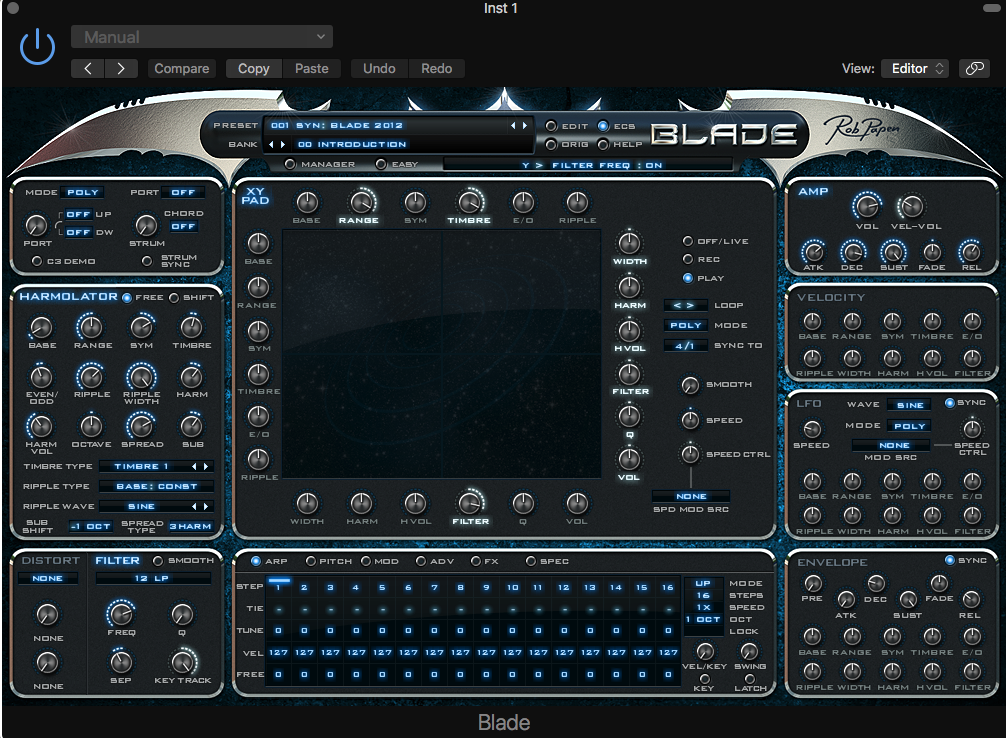Click the AMP ATK knob
The height and width of the screenshot is (738, 1006).
pos(813,252)
